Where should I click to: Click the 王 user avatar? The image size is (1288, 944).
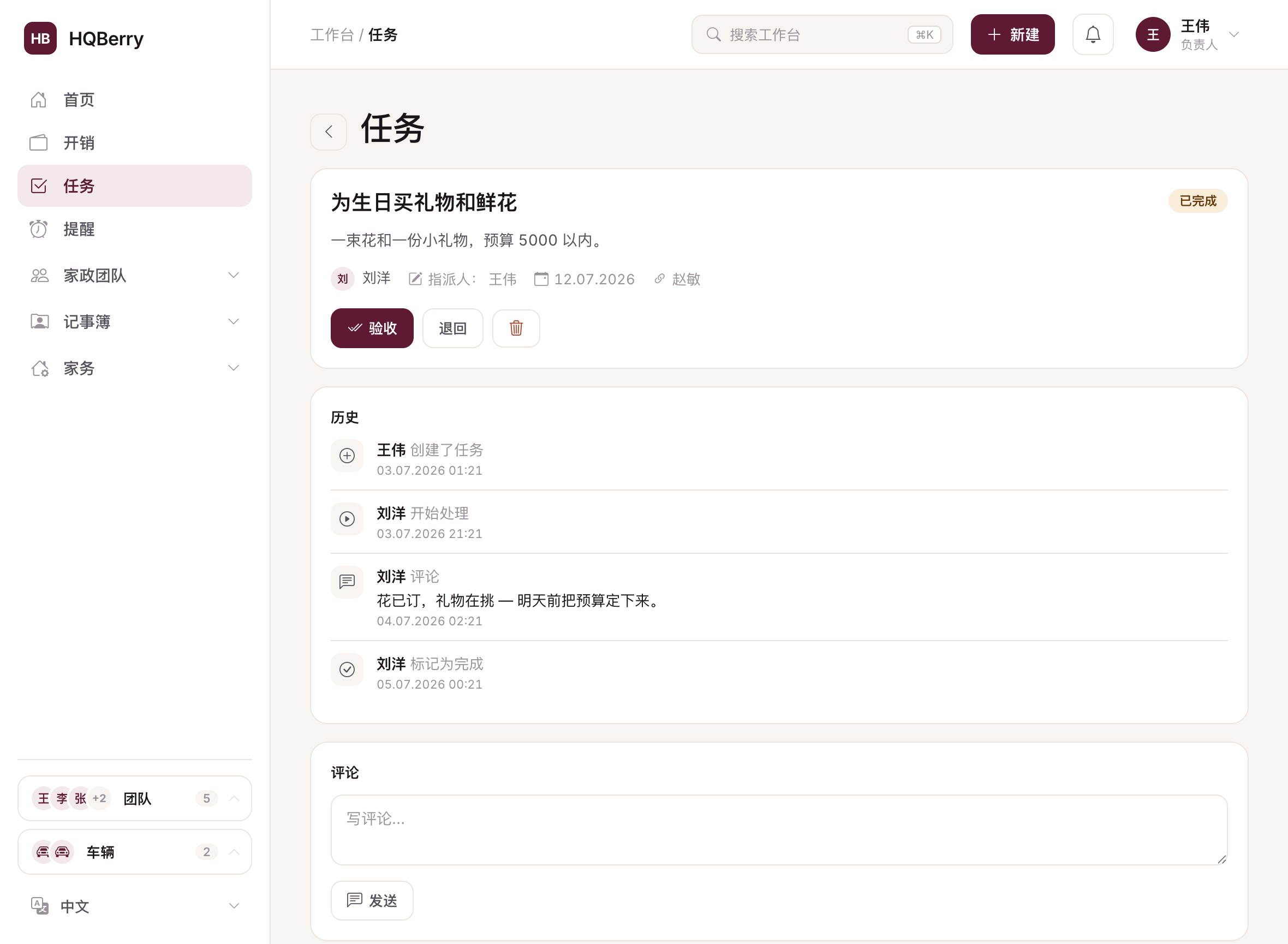coord(1153,35)
